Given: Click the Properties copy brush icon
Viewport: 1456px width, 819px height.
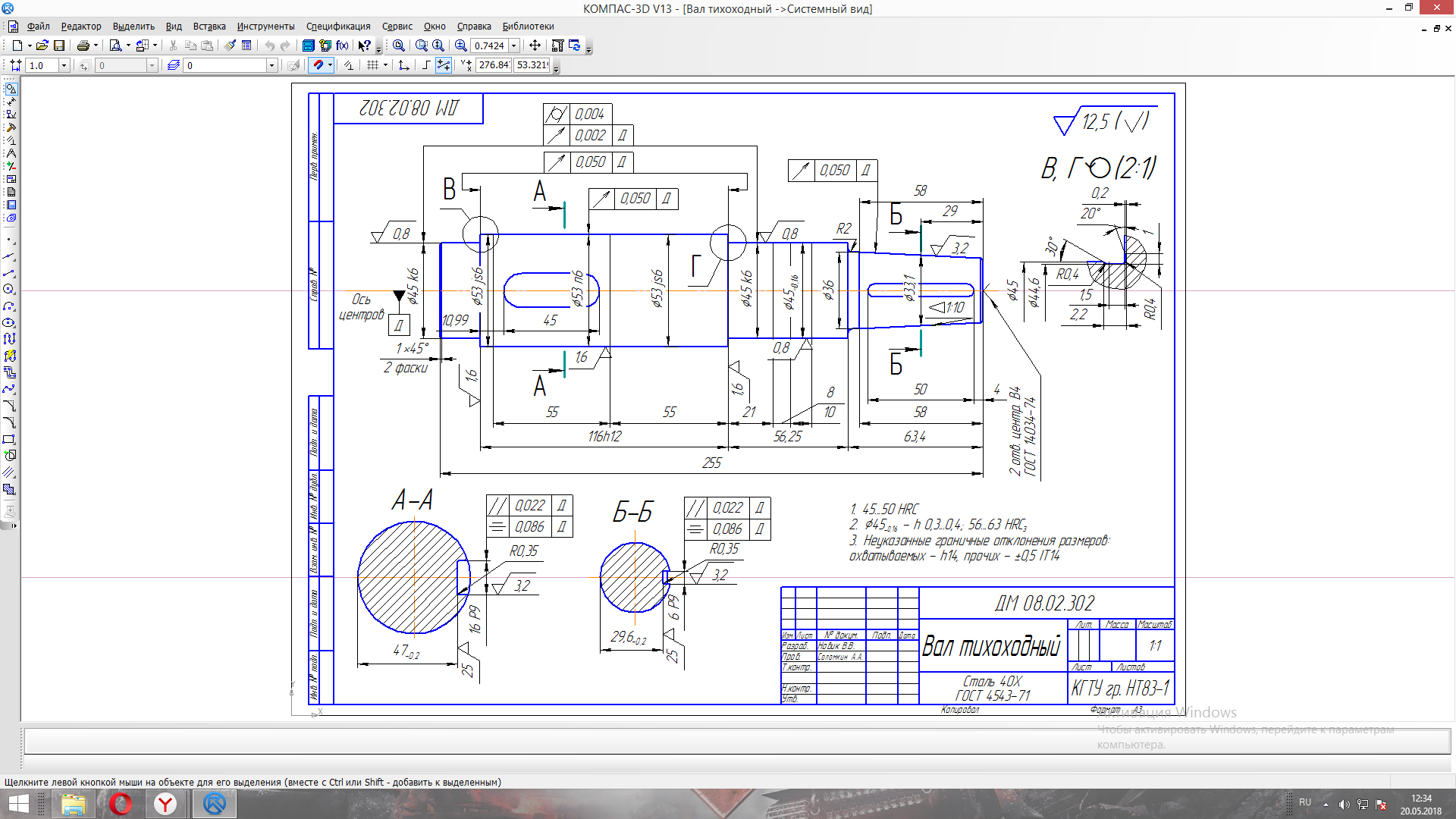Looking at the screenshot, I should coord(231,45).
